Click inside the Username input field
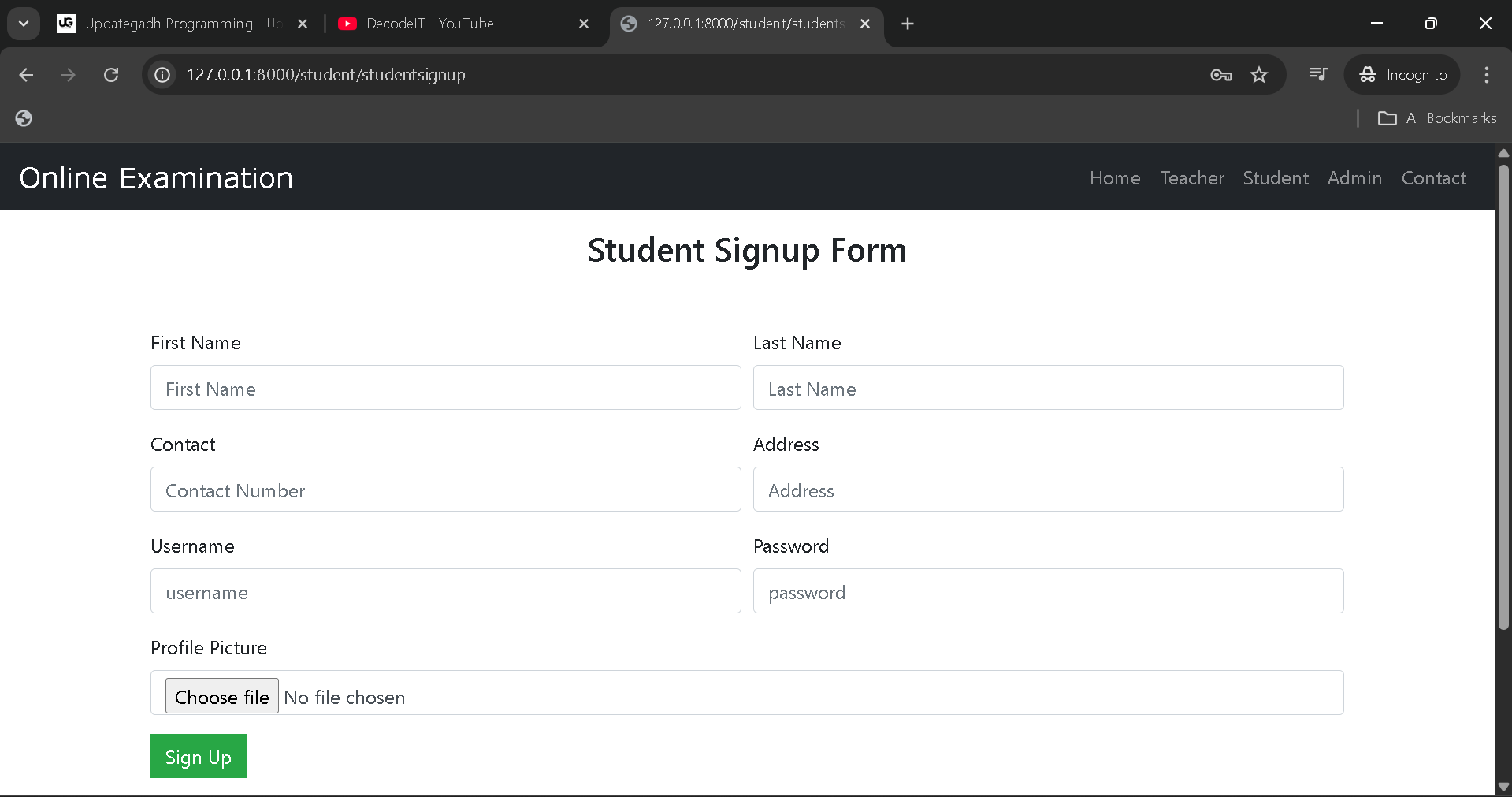The image size is (1512, 797). point(445,591)
